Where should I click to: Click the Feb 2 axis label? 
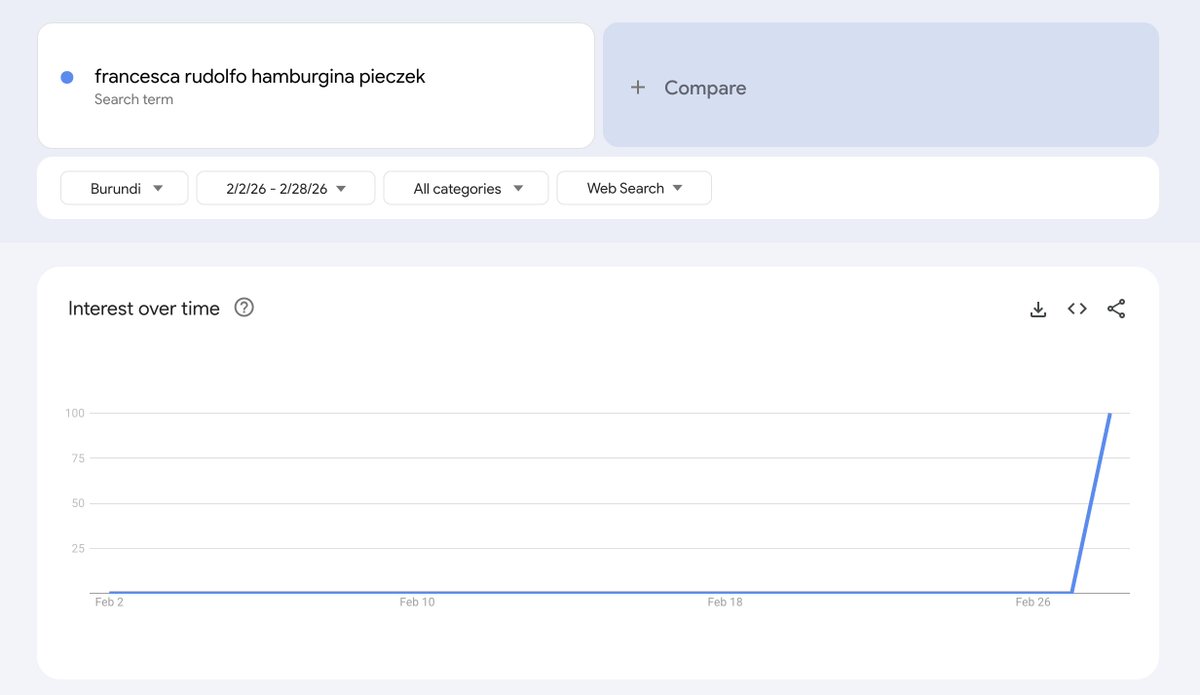(109, 602)
